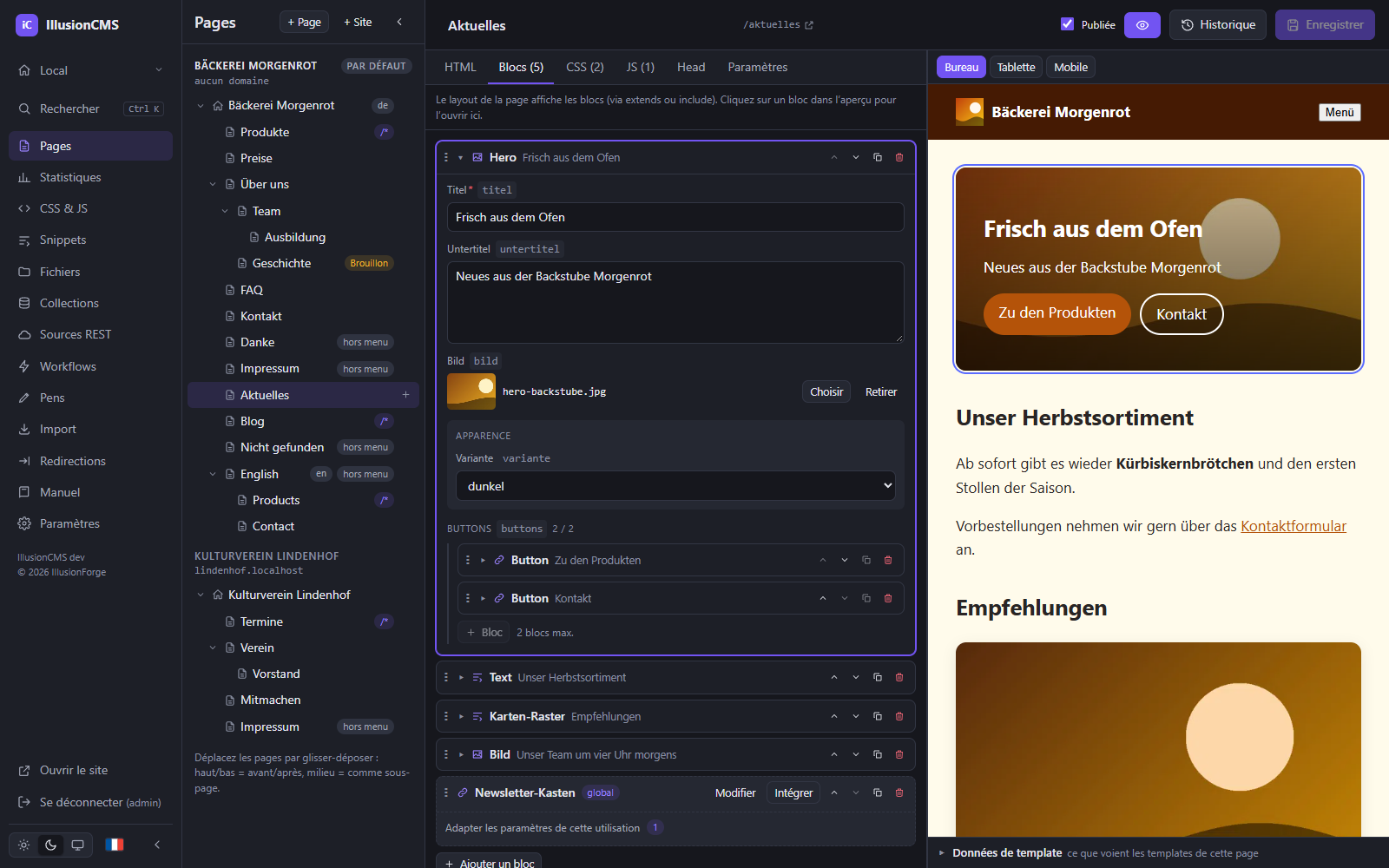
Task: Delete the Kontakt button block
Action: tap(888, 598)
